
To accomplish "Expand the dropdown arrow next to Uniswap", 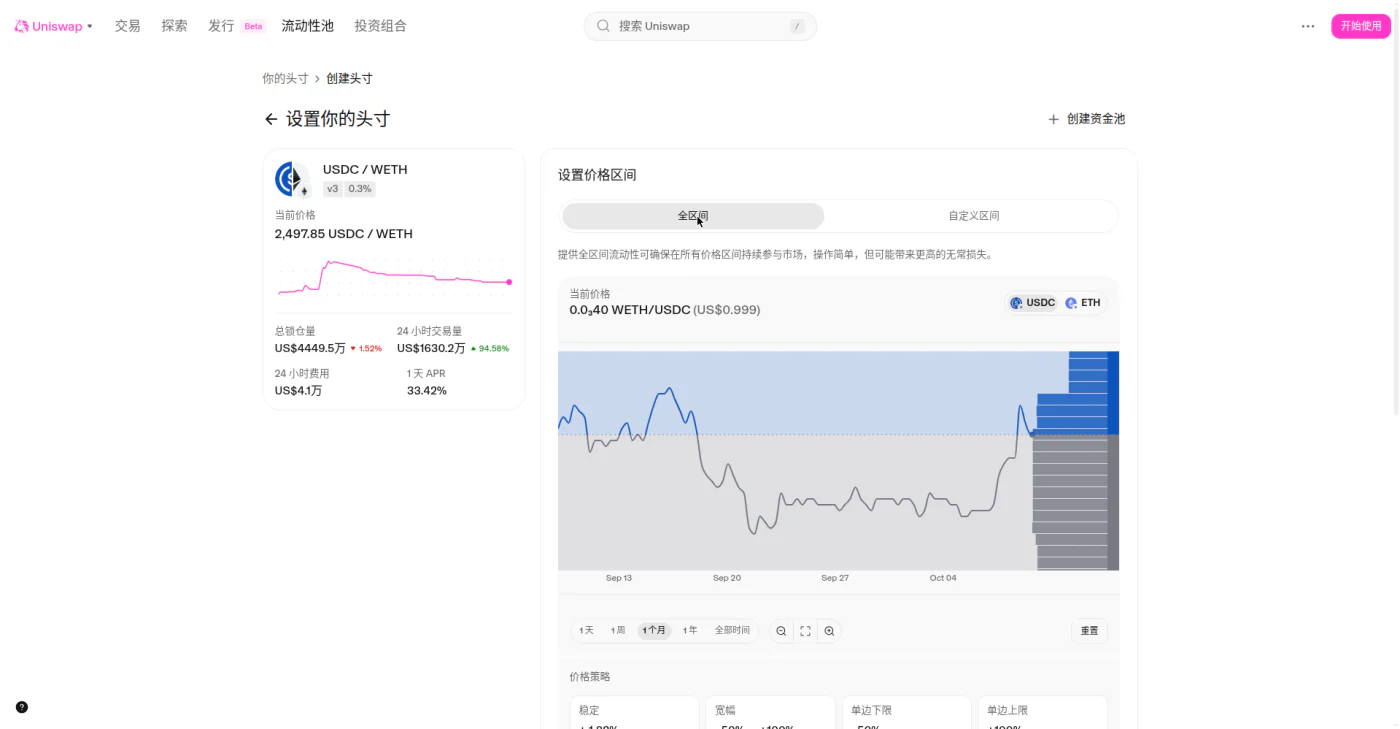I will click(x=90, y=26).
